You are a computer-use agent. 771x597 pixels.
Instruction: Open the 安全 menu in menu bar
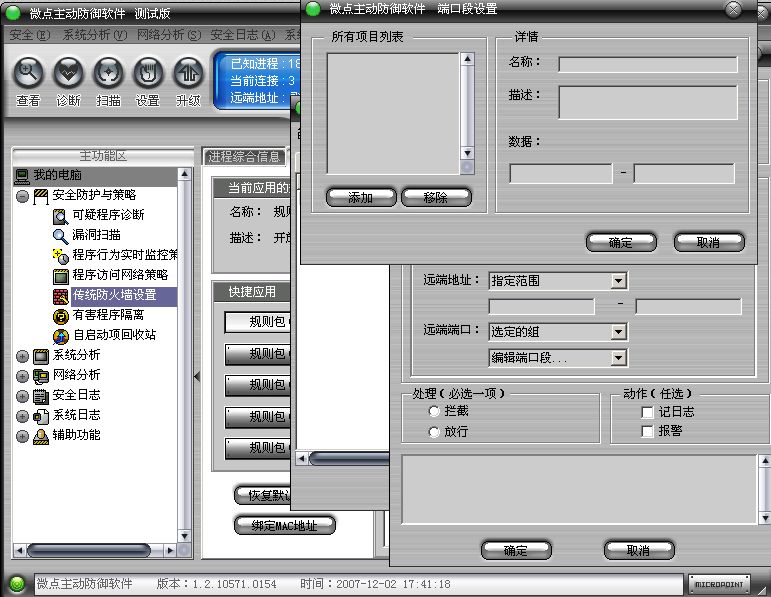(28, 35)
